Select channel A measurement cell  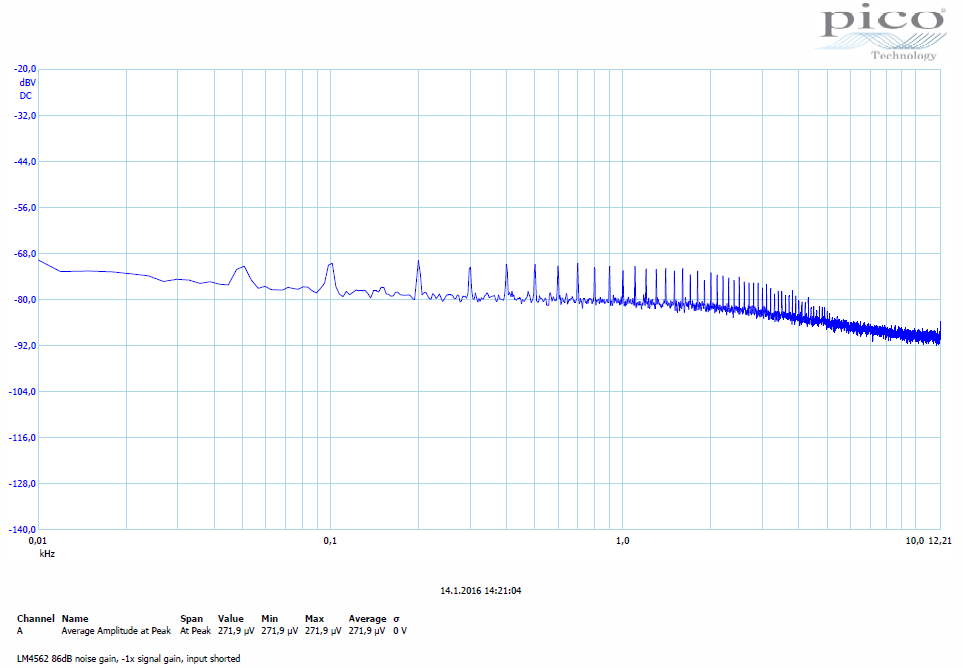(20, 631)
